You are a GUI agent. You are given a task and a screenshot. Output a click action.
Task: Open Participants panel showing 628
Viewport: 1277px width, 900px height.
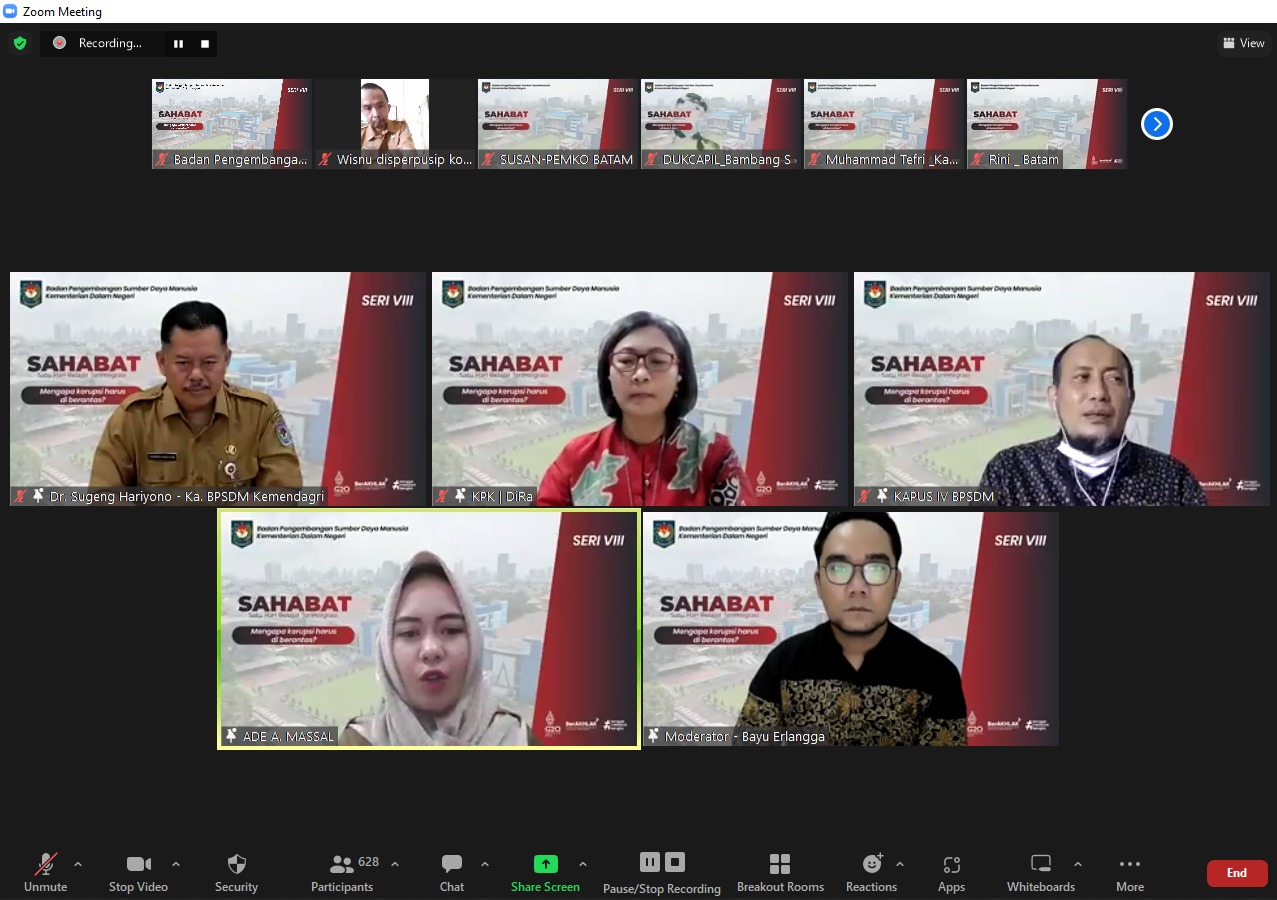pos(343,872)
